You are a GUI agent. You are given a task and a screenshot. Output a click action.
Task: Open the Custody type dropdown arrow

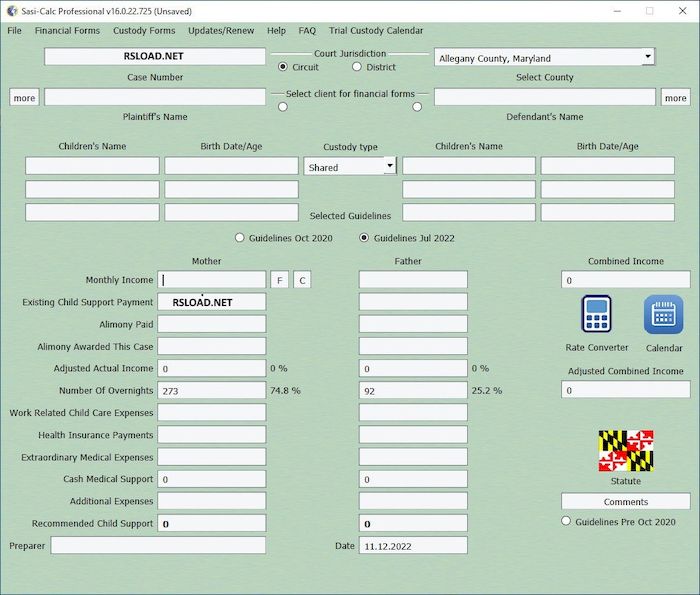(x=390, y=166)
